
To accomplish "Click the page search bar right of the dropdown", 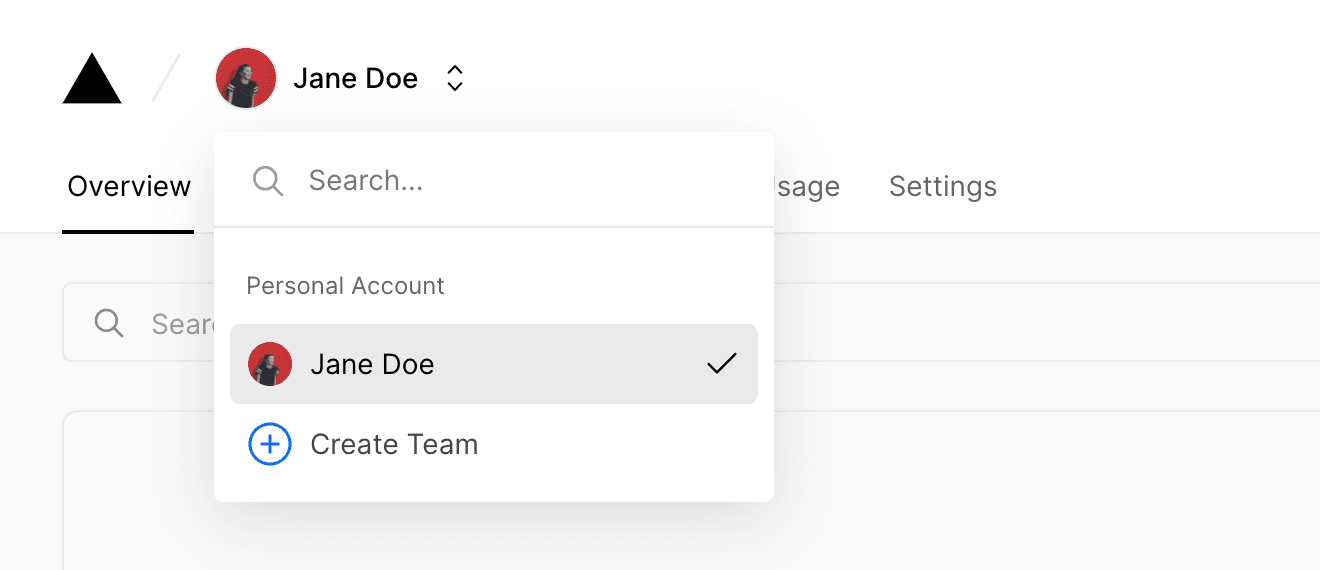I will [1047, 322].
